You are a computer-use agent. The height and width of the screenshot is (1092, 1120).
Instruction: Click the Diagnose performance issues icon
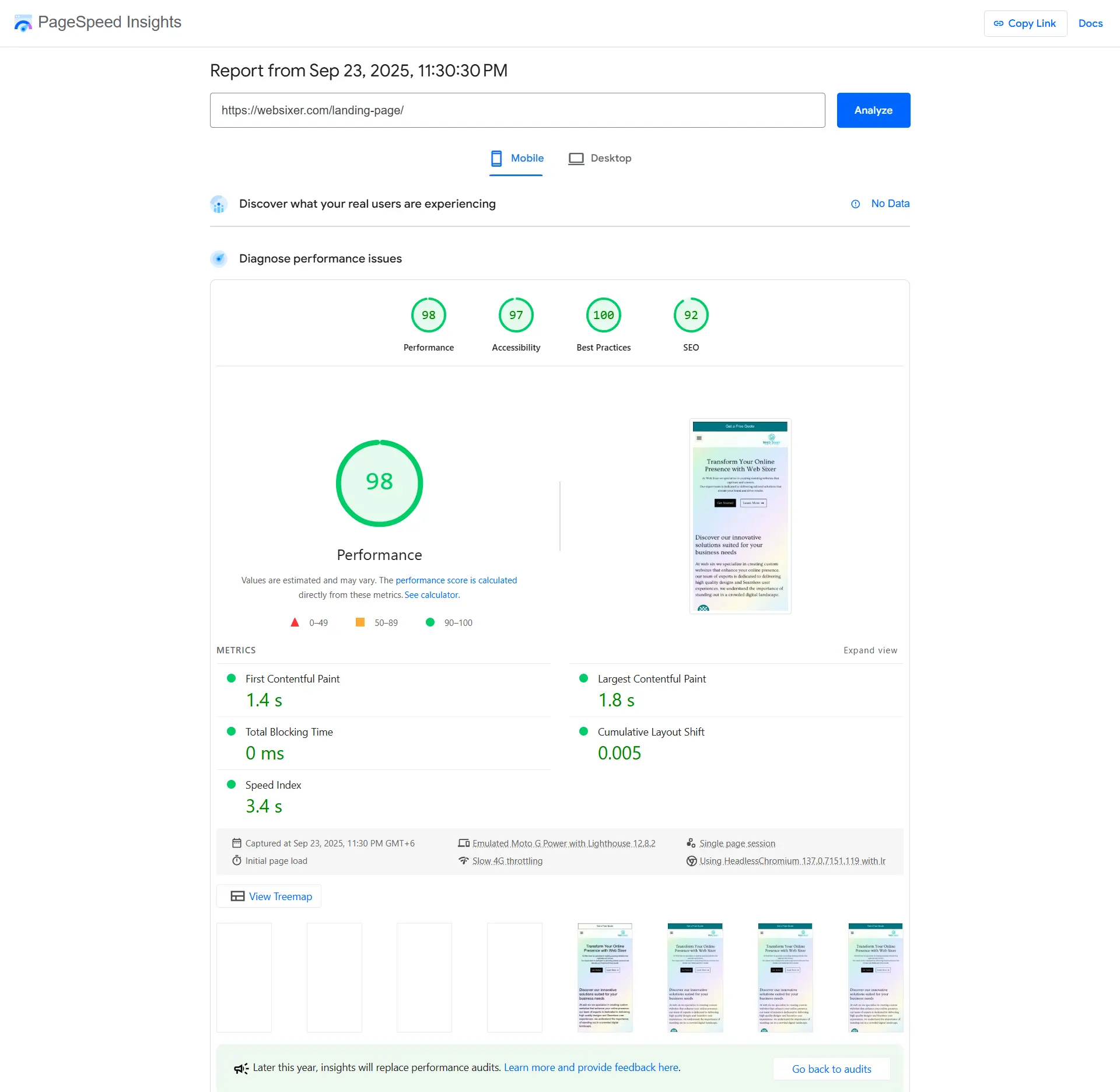[x=219, y=259]
